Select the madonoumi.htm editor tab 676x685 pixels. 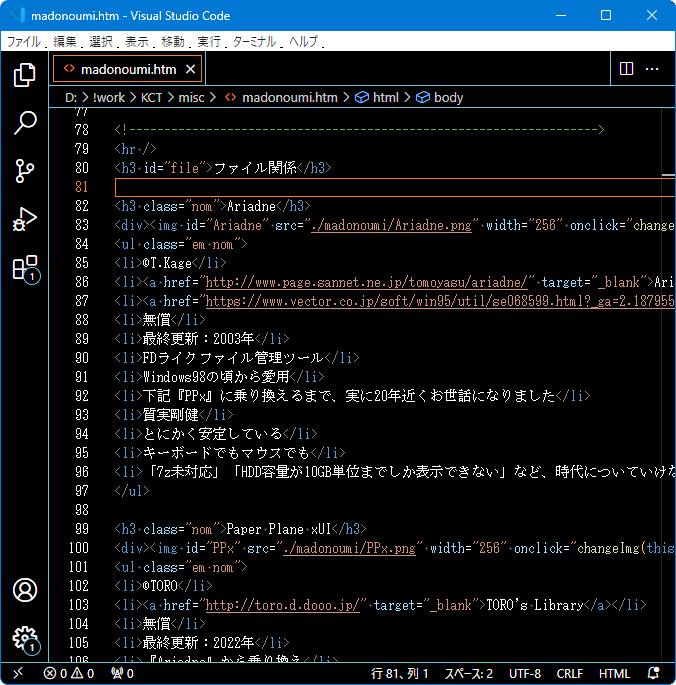point(128,69)
